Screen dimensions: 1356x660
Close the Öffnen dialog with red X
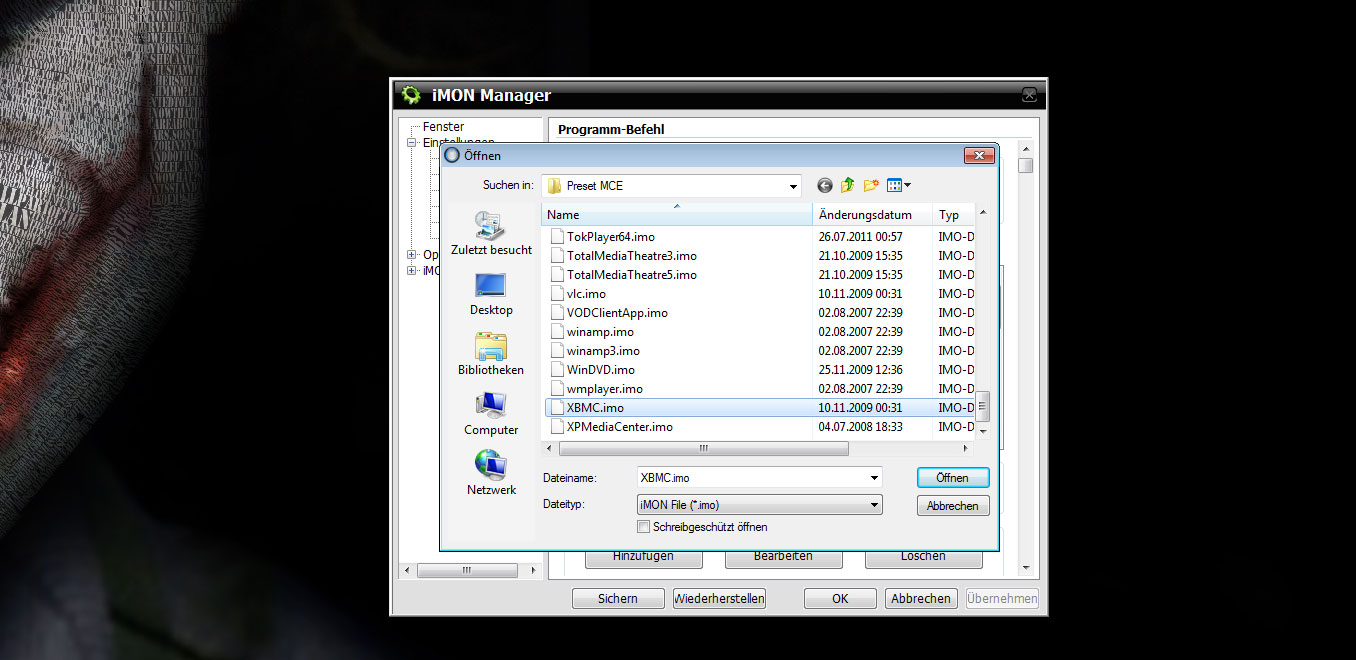[x=978, y=155]
